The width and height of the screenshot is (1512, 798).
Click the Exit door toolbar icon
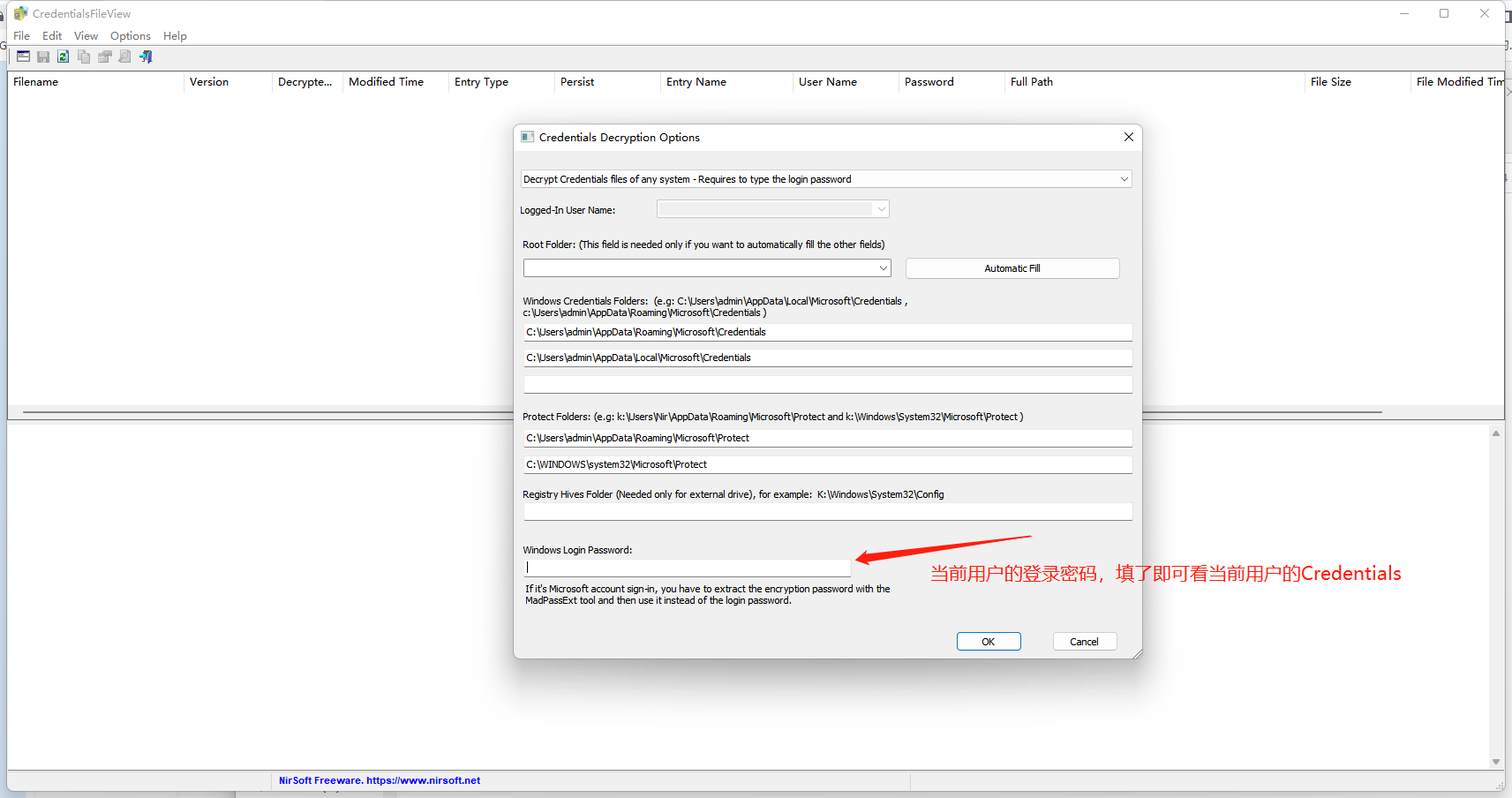tap(146, 56)
